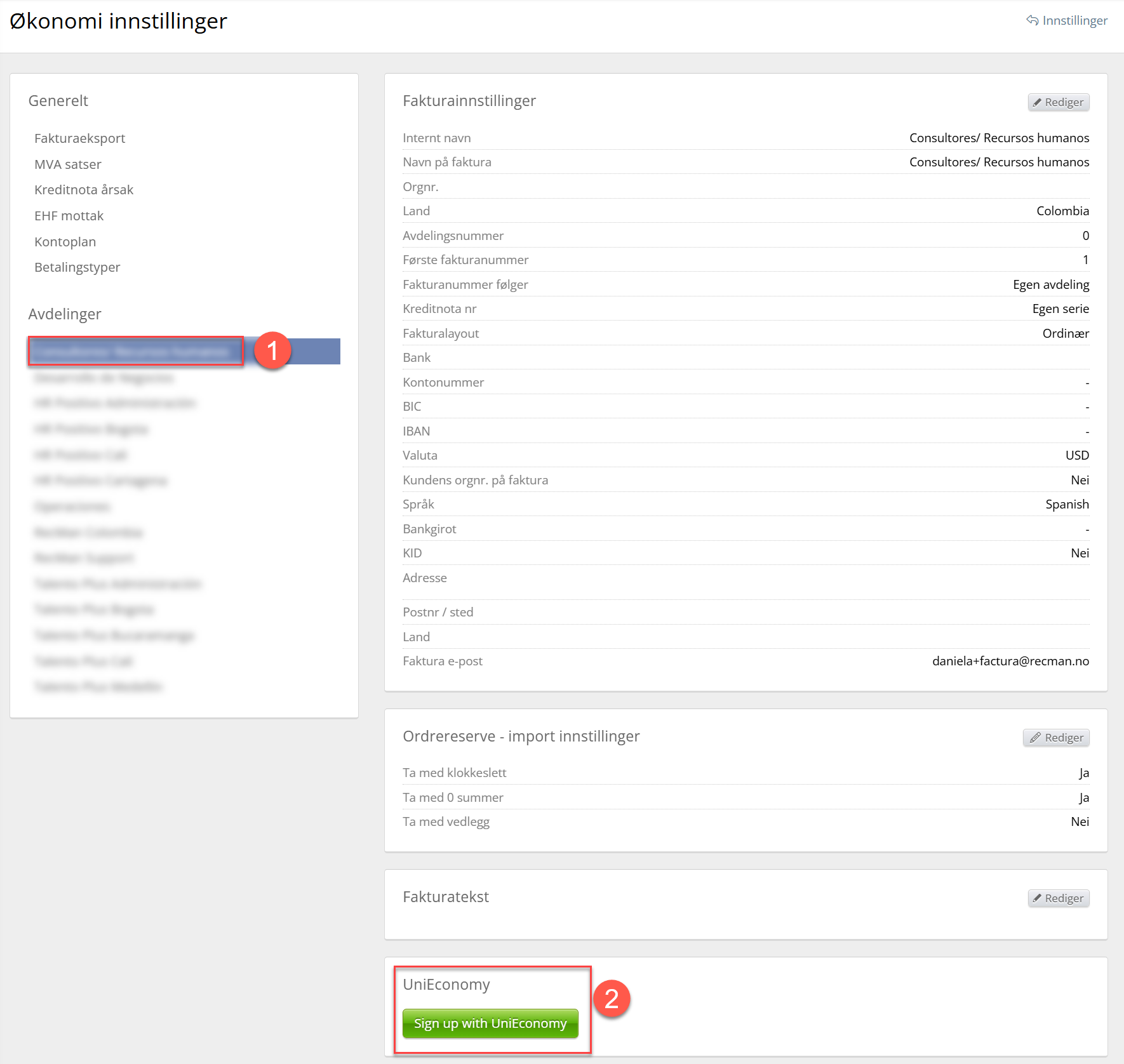This screenshot has height=1064, width=1124.
Task: Click the red circle marker numbered 2
Action: coord(611,999)
